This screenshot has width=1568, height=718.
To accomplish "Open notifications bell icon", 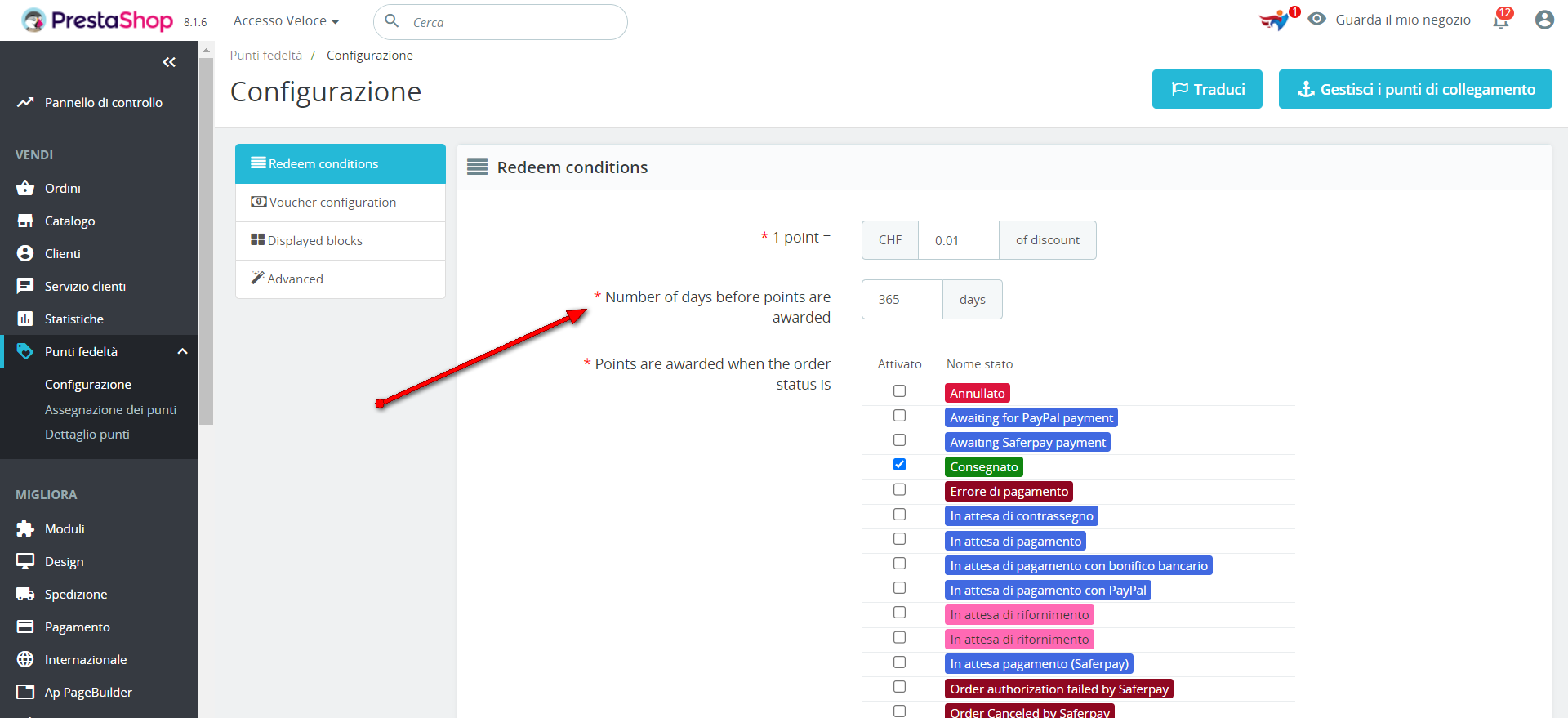I will (1501, 20).
